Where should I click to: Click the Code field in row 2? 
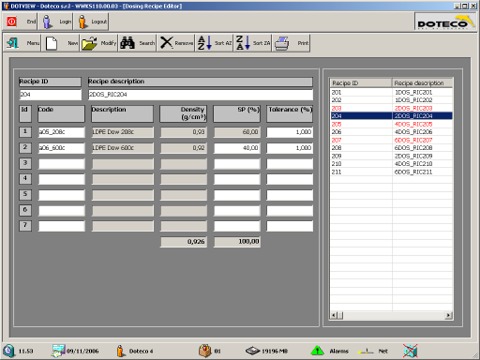point(61,148)
